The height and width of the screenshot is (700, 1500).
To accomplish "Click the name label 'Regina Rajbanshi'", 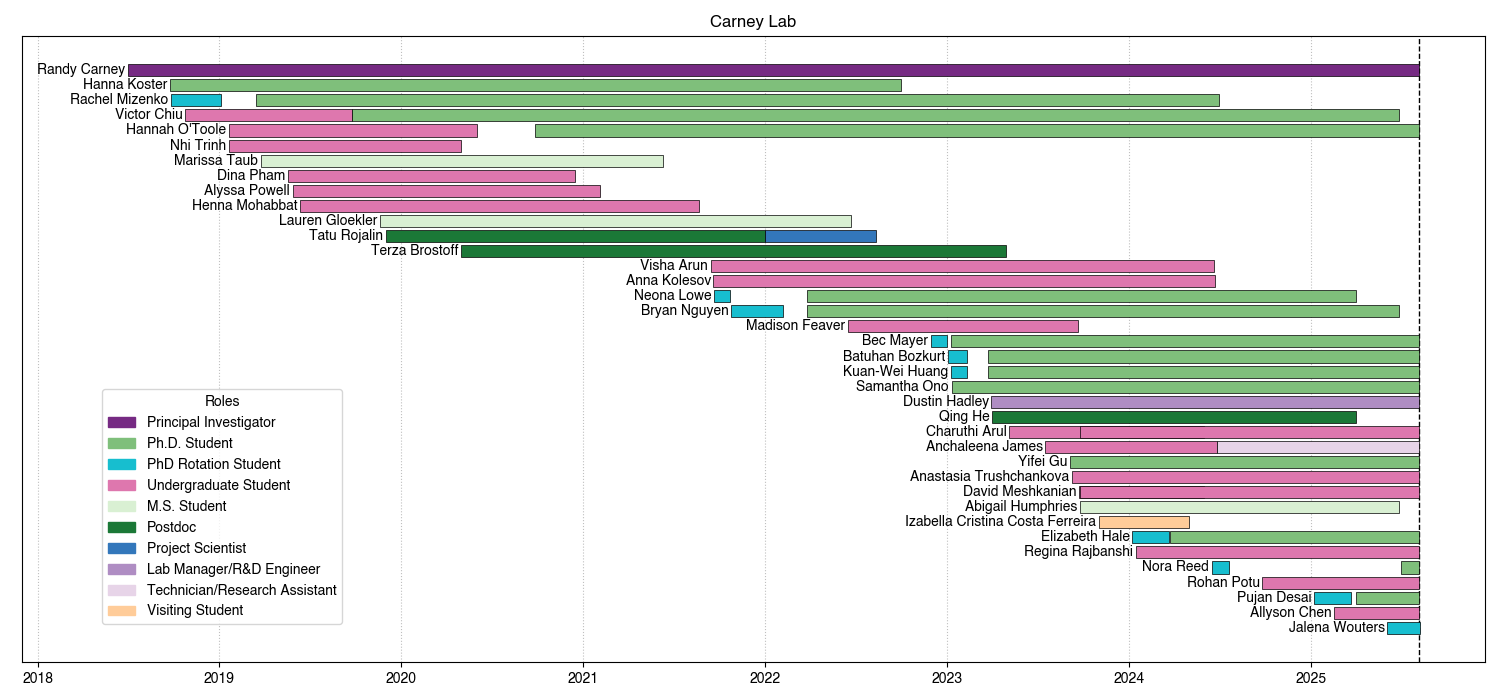I will point(1079,552).
